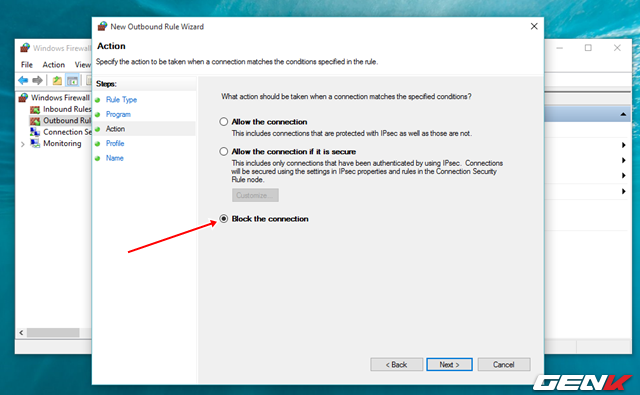This screenshot has width=640, height=395.
Task: Click the grayed Customize button
Action: coord(256,195)
